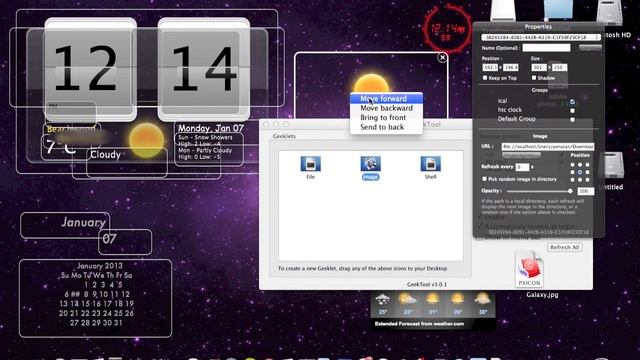This screenshot has height=360, width=640.
Task: Click the sun inside the selected geeklet frame
Action: point(371,83)
